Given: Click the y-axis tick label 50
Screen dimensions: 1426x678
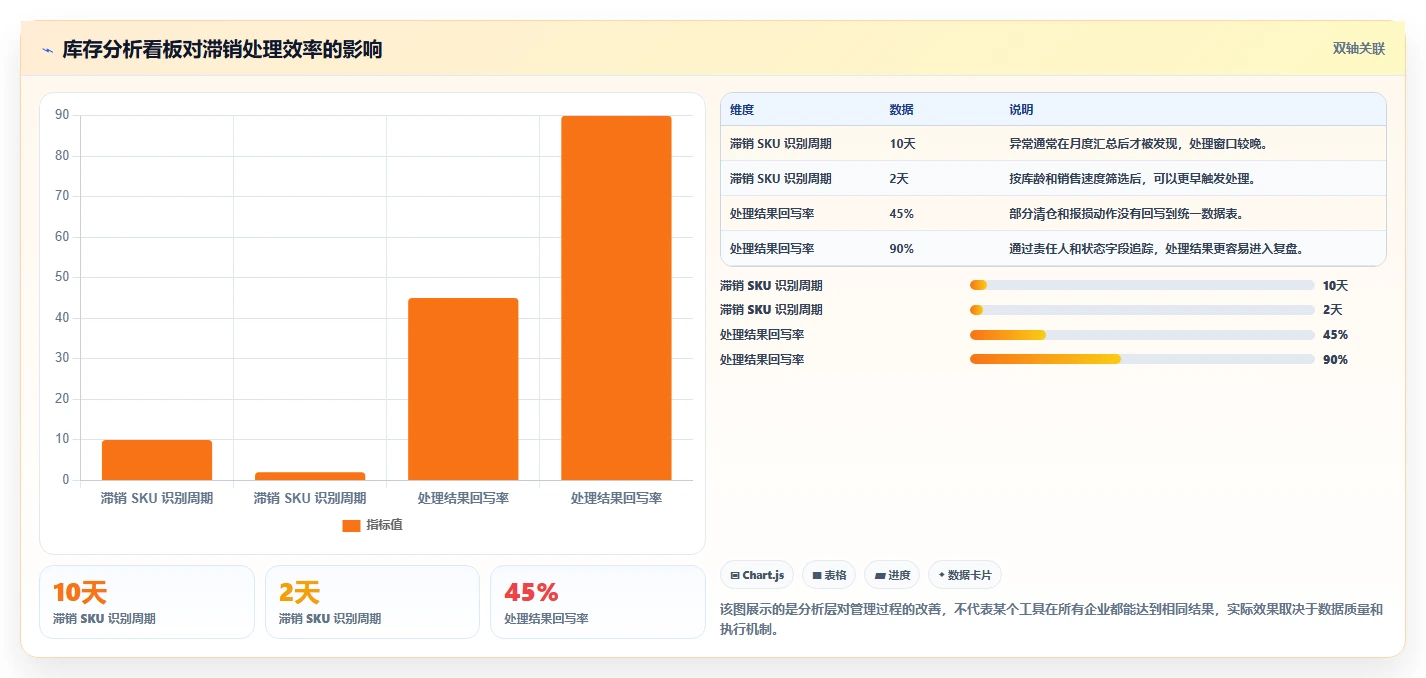Looking at the screenshot, I should tap(62, 278).
